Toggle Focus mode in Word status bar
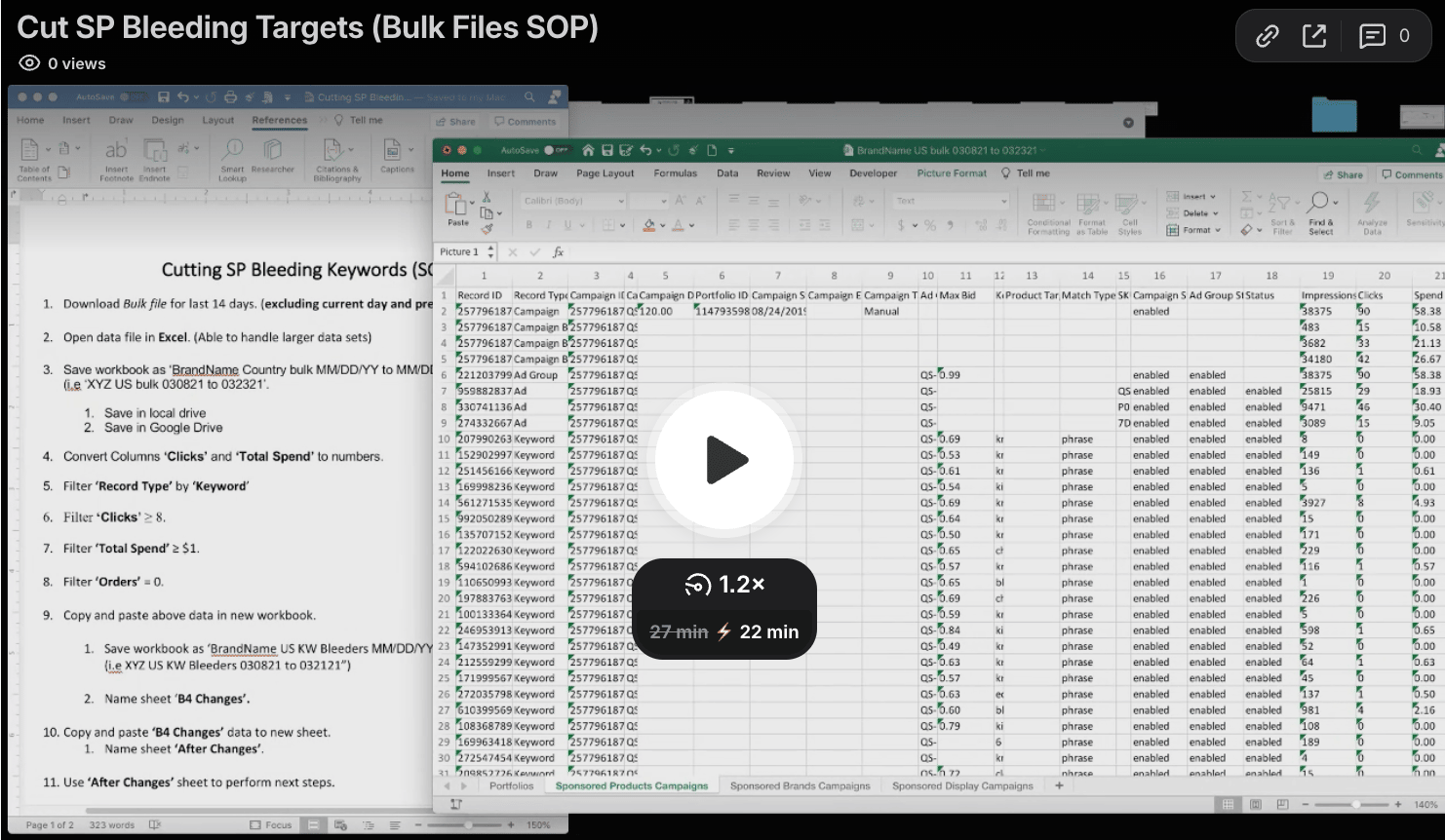 click(270, 824)
